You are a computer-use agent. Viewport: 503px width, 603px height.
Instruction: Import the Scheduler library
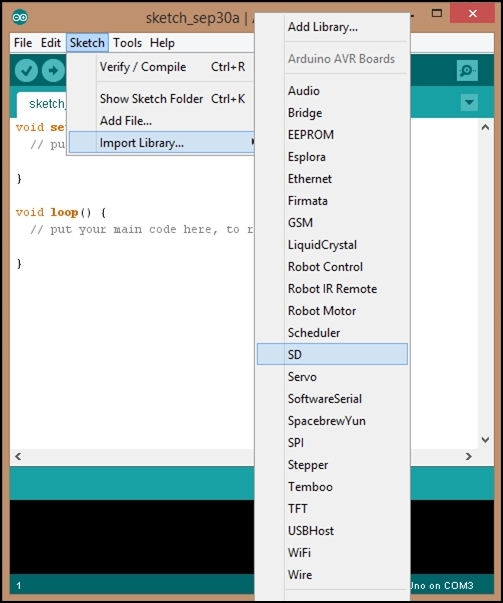332,332
